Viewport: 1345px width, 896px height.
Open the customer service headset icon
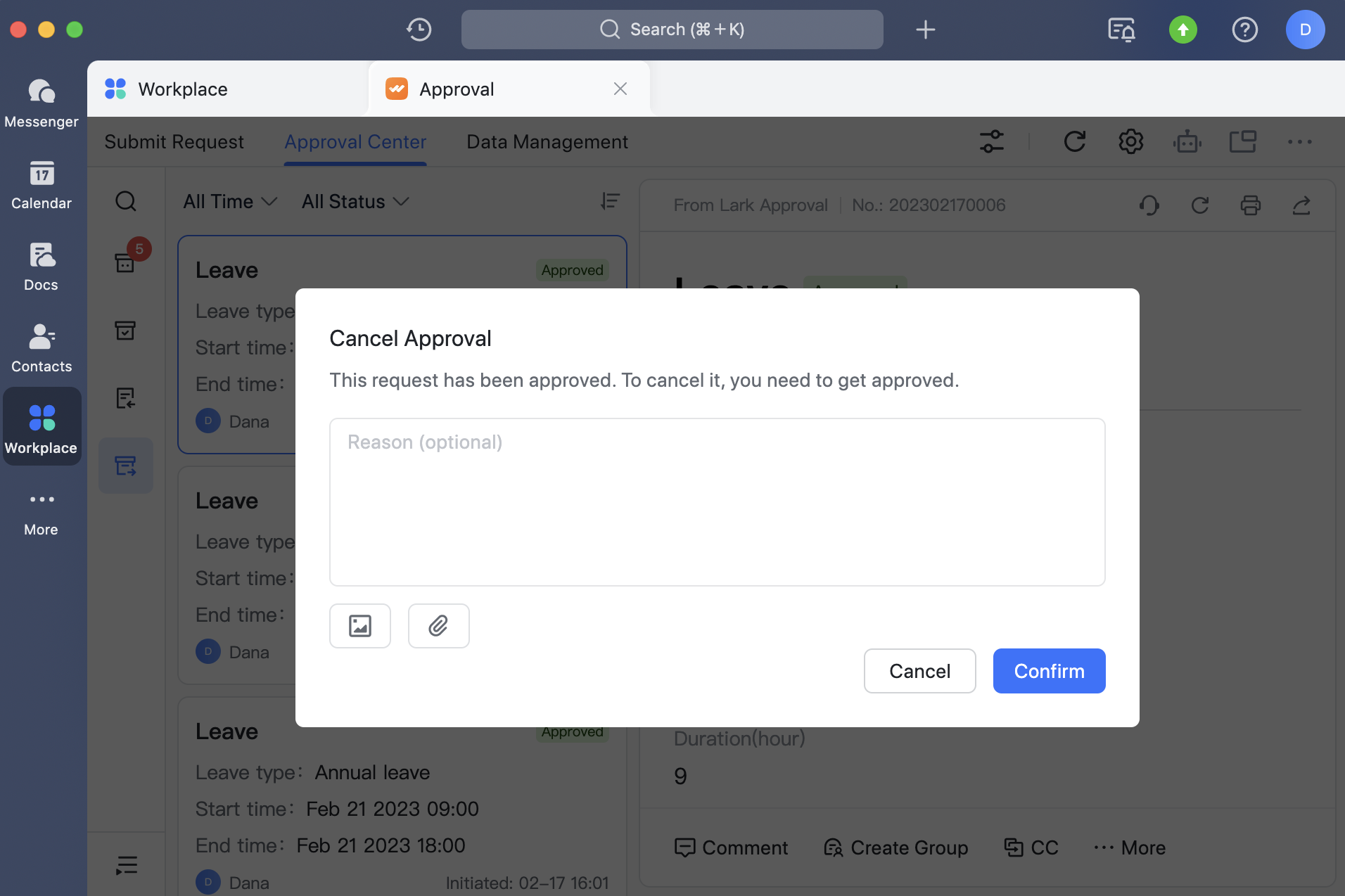(1148, 205)
